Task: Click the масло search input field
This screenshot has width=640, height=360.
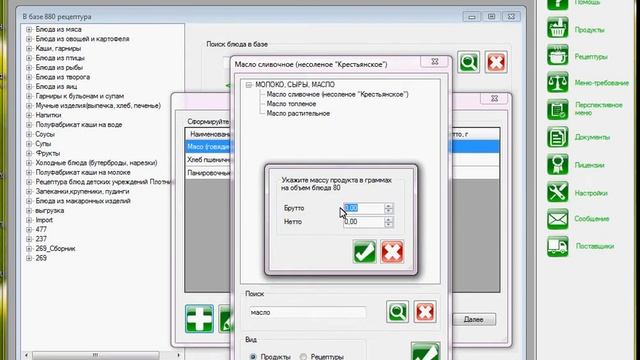Action: click(x=307, y=312)
